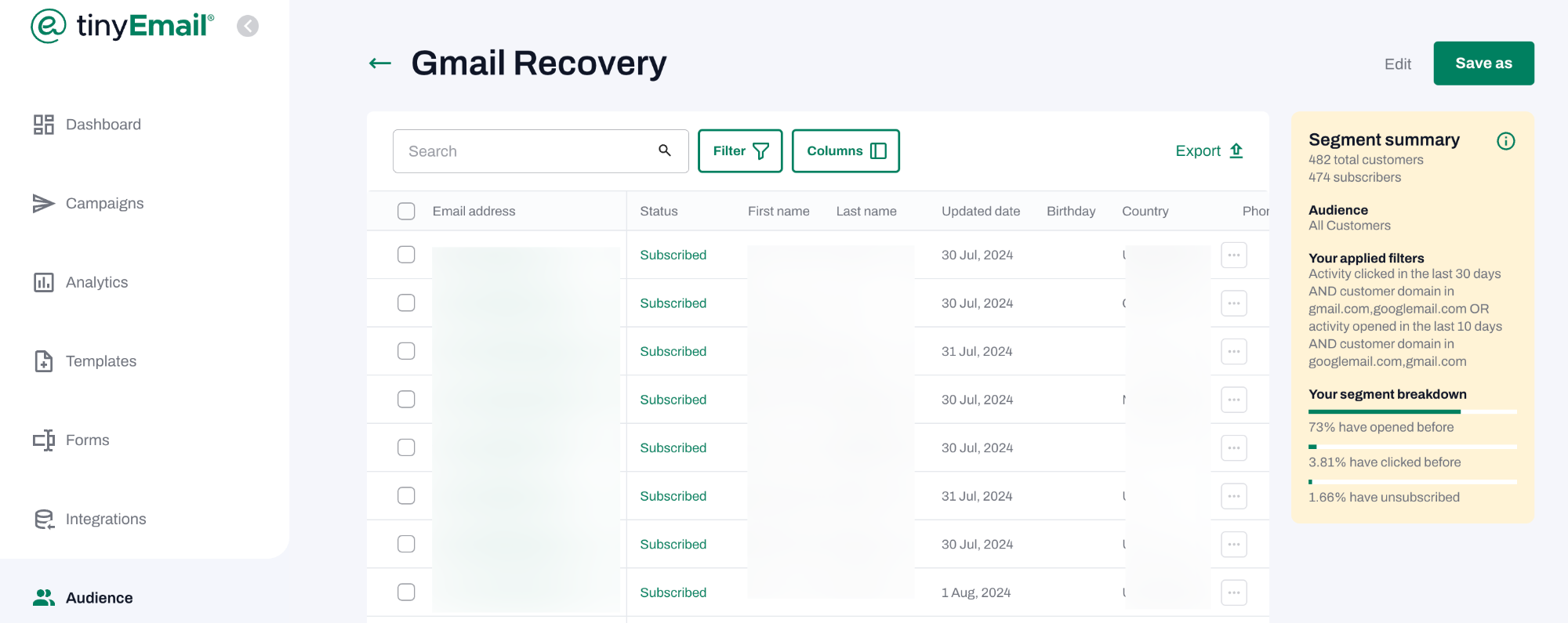Check the second subscriber row checkbox
The image size is (1568, 623).
point(406,303)
